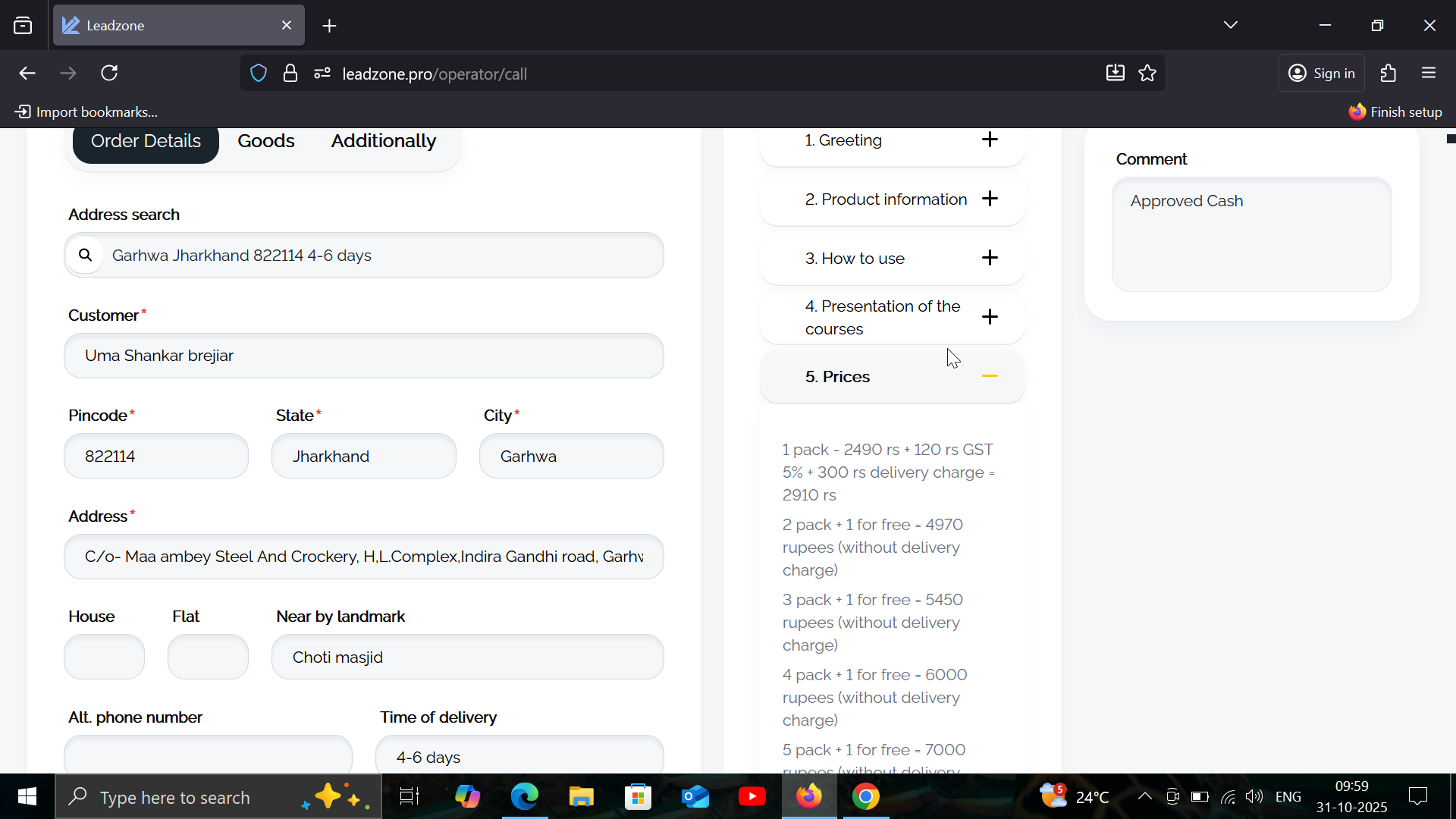The height and width of the screenshot is (819, 1456).
Task: Reload the Leadzone page
Action: pyautogui.click(x=109, y=74)
